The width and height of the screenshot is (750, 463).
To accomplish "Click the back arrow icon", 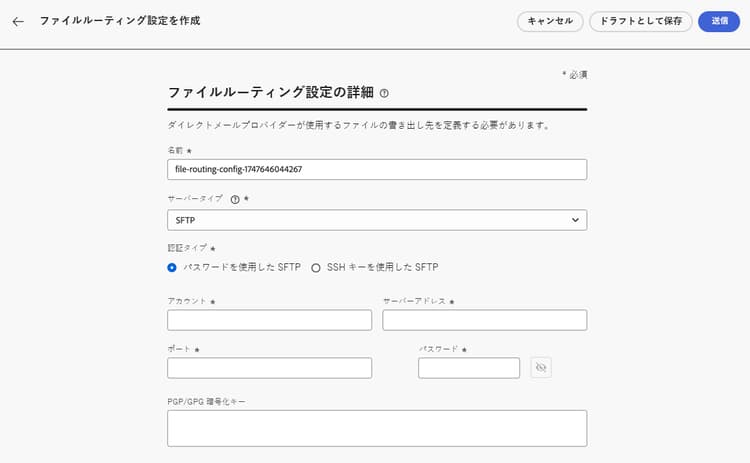I will [18, 21].
